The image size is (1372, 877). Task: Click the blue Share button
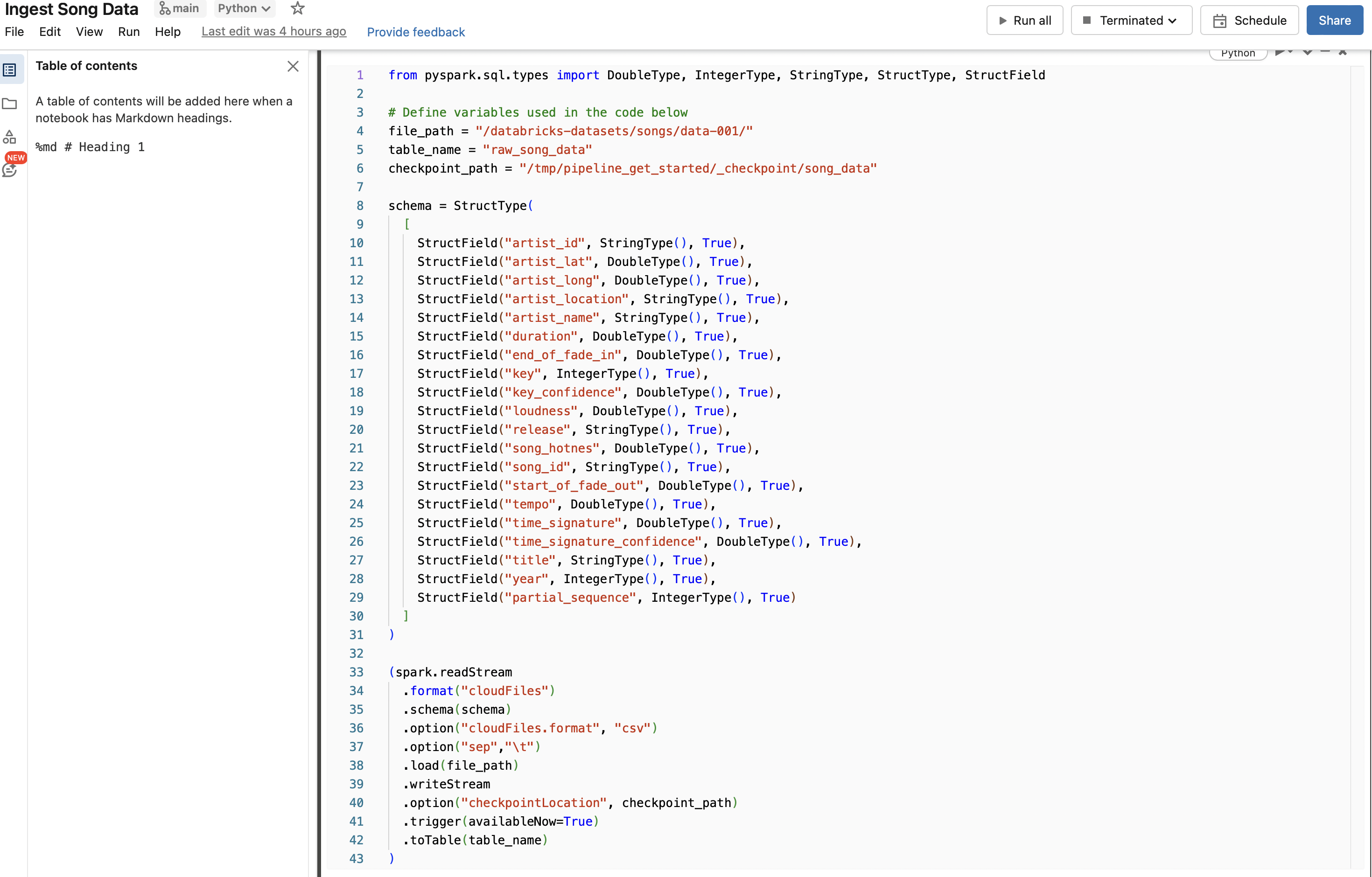1334,20
